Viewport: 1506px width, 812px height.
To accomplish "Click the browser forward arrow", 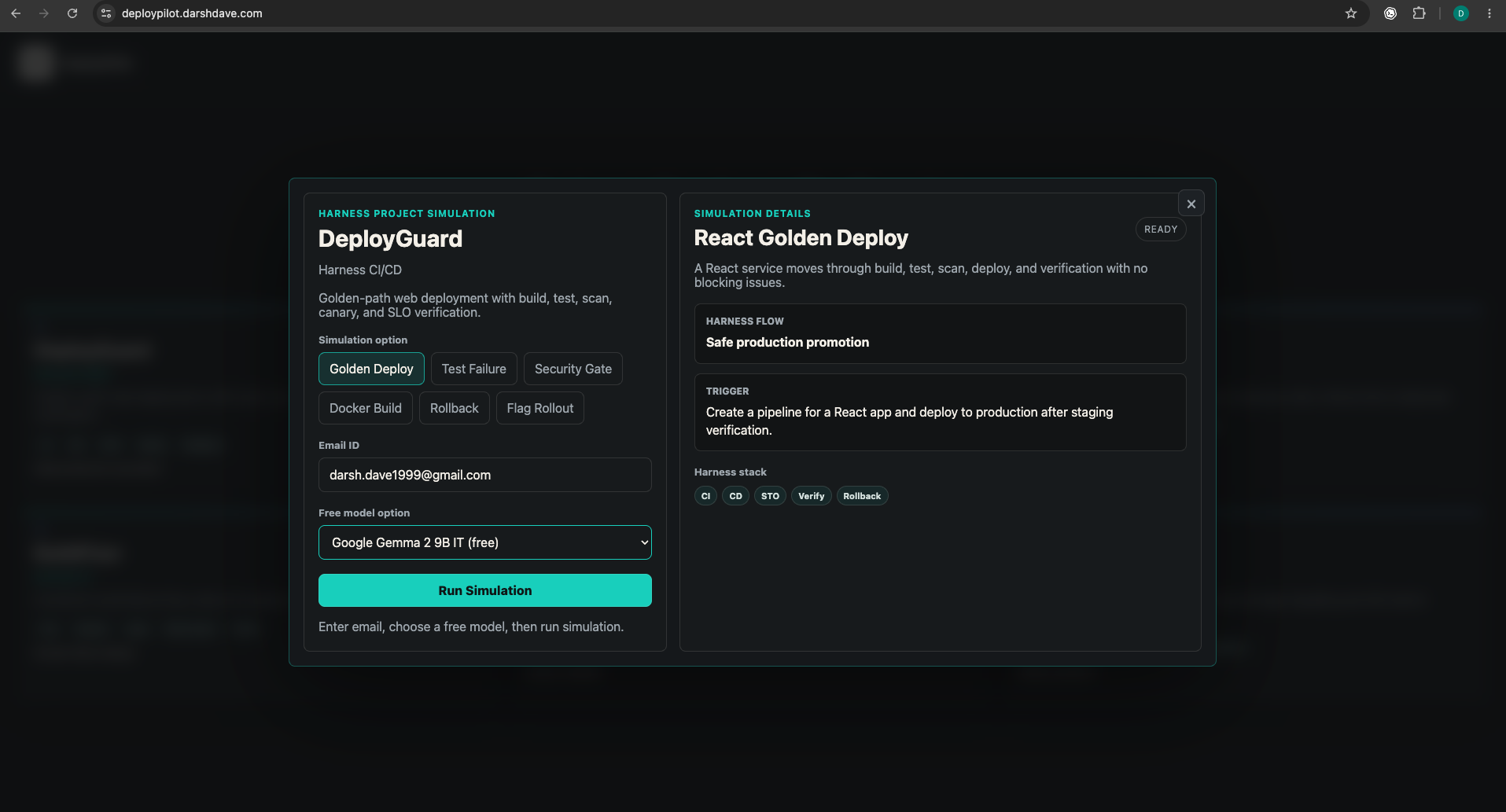I will click(44, 13).
